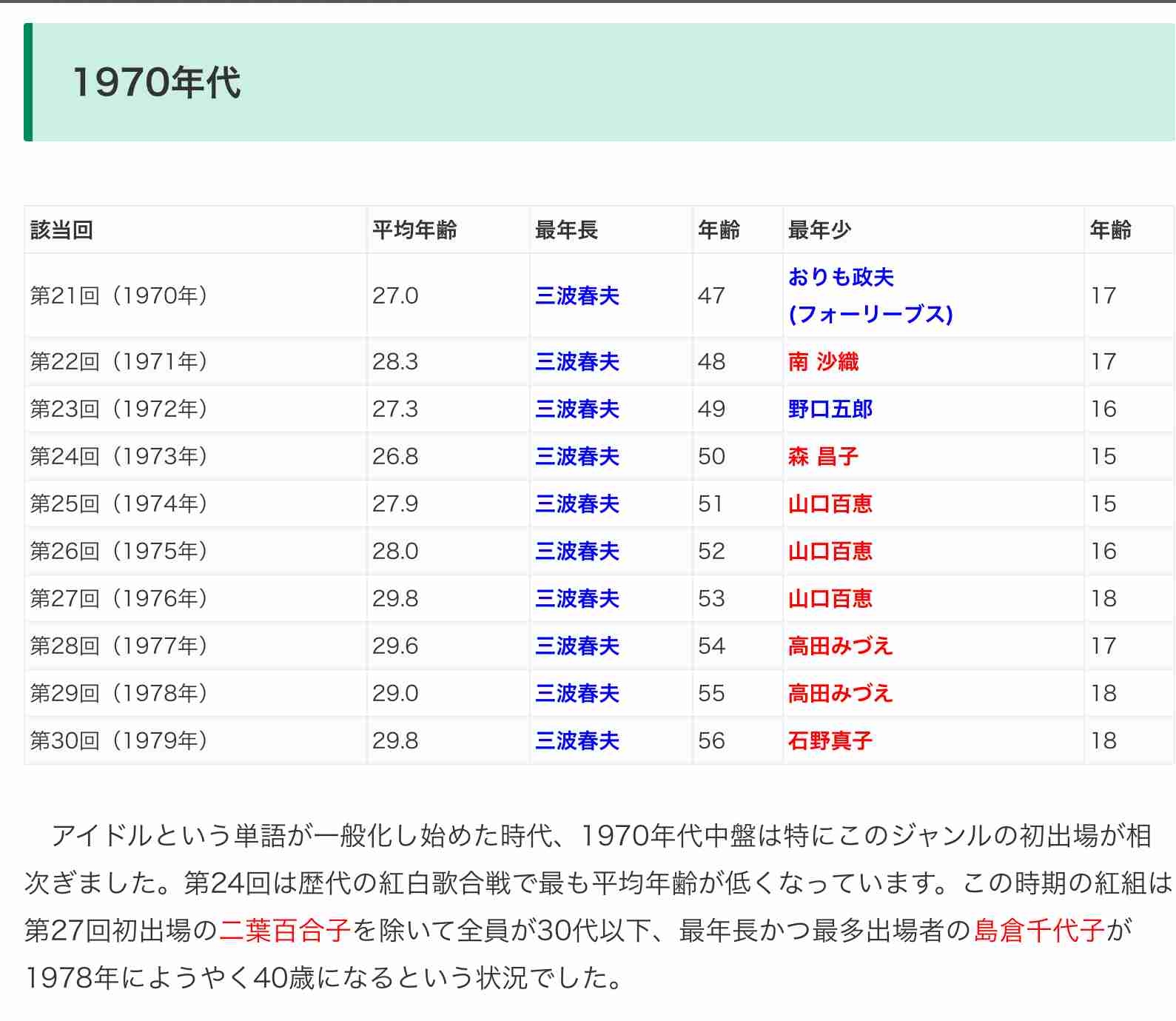This screenshot has width=1176, height=1021.
Task: Click average age value 27.3
Action: coord(395,409)
